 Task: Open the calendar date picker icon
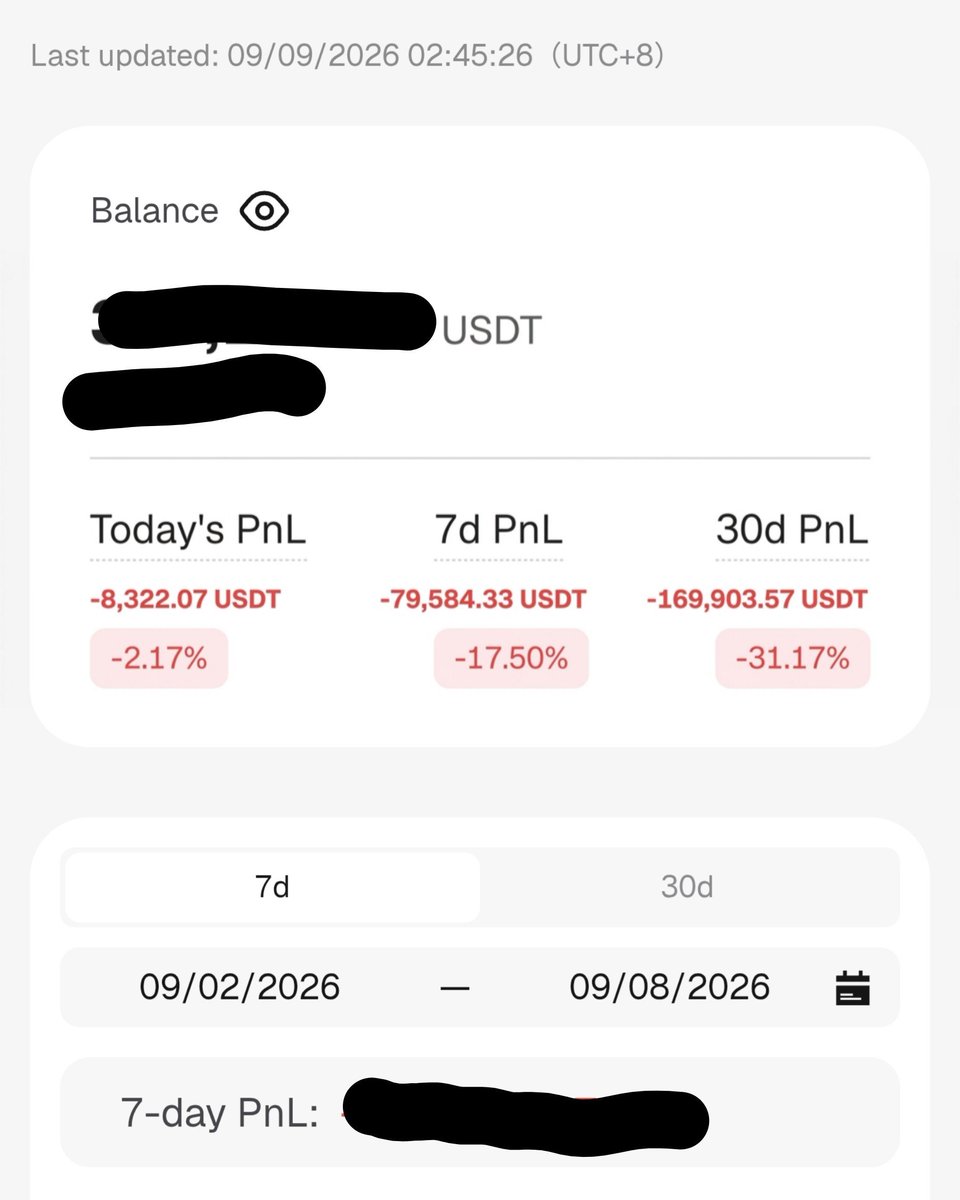coord(852,987)
